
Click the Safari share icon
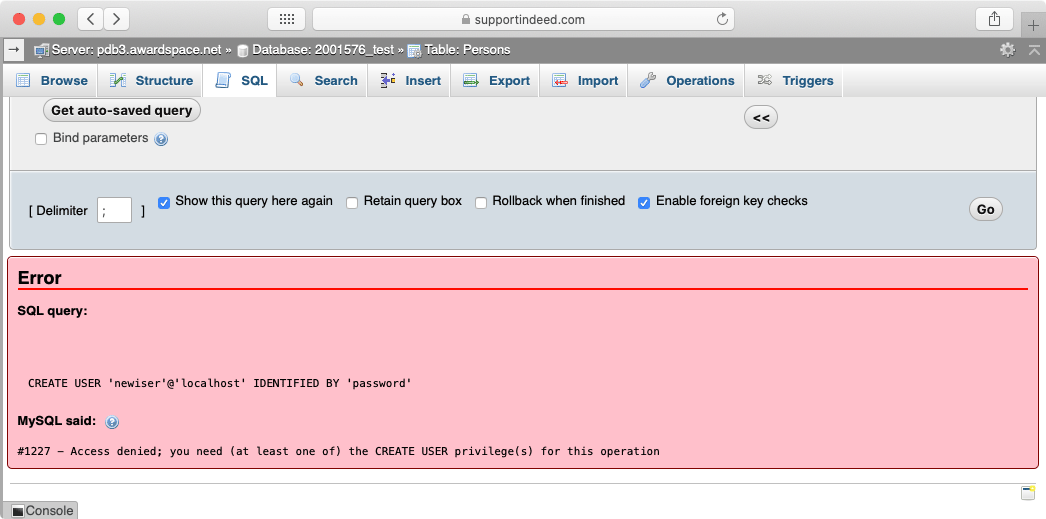994,19
